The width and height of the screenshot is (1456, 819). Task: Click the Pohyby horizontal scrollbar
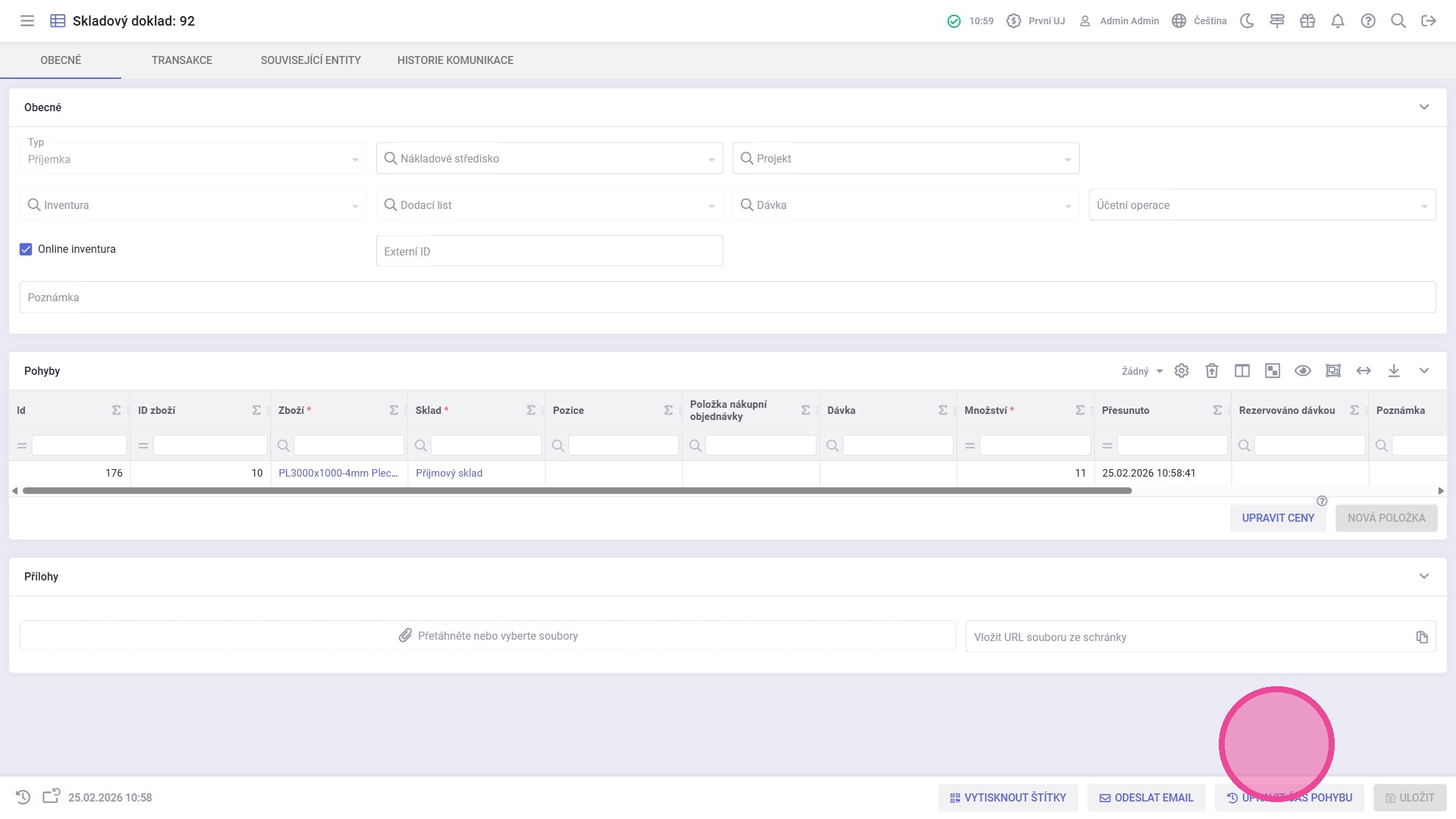coord(576,491)
